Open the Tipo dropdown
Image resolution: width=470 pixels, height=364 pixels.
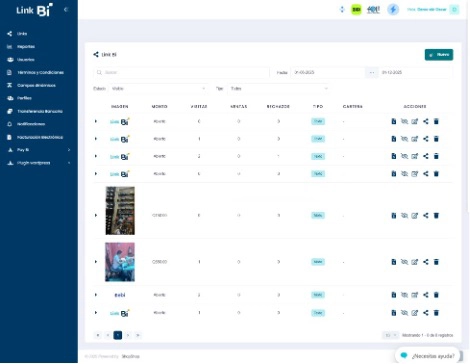pos(279,89)
